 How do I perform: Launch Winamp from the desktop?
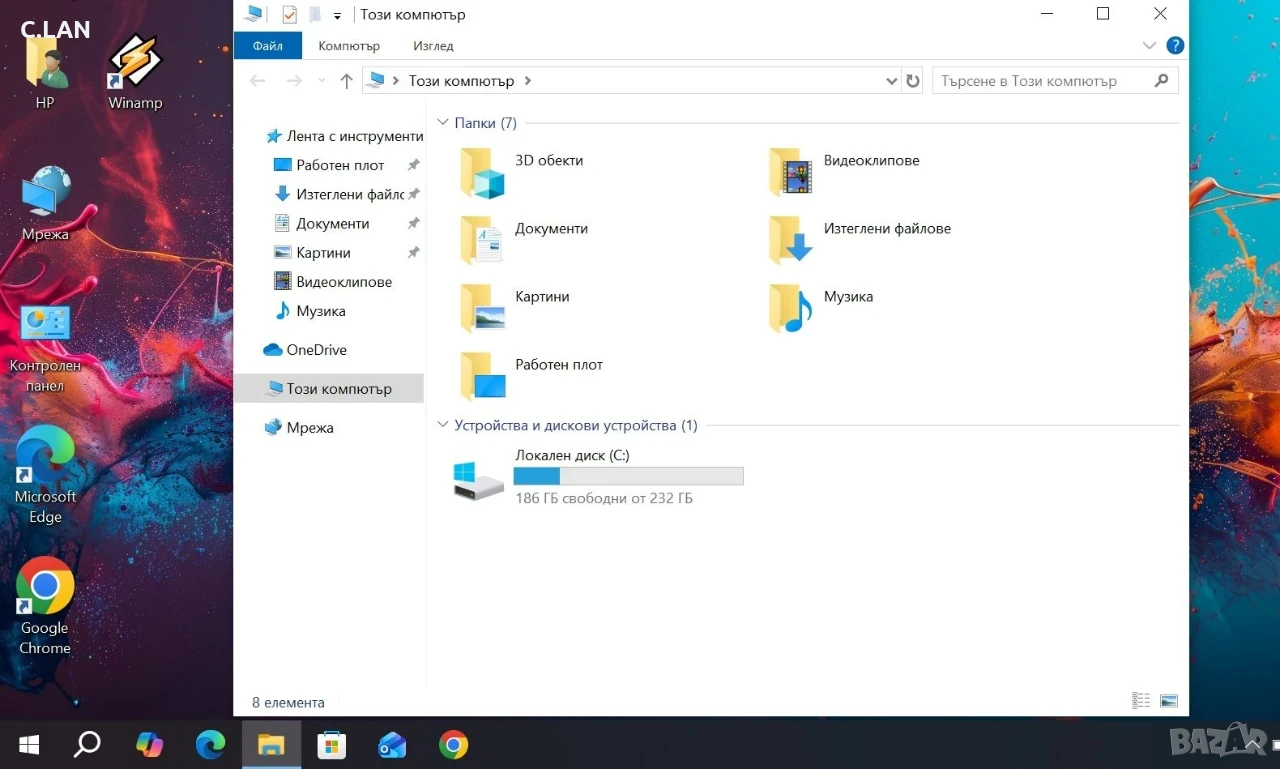click(135, 72)
